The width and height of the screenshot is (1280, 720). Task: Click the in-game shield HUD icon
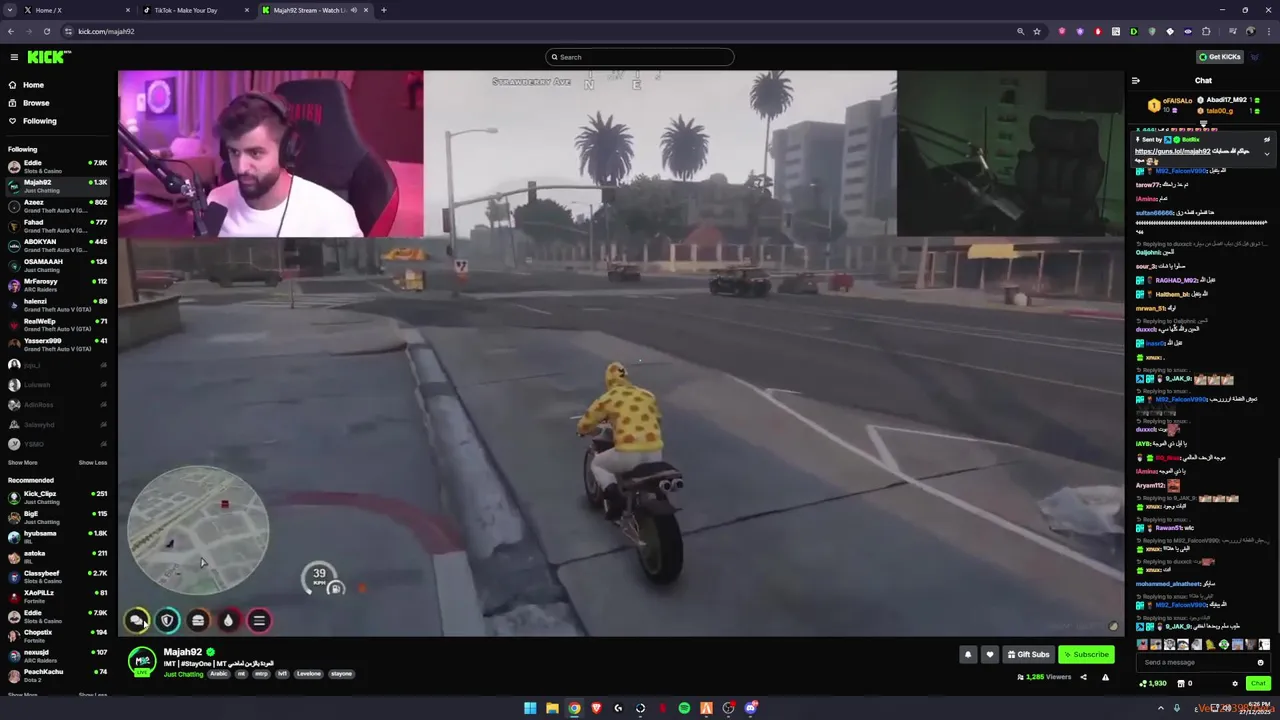(x=167, y=621)
